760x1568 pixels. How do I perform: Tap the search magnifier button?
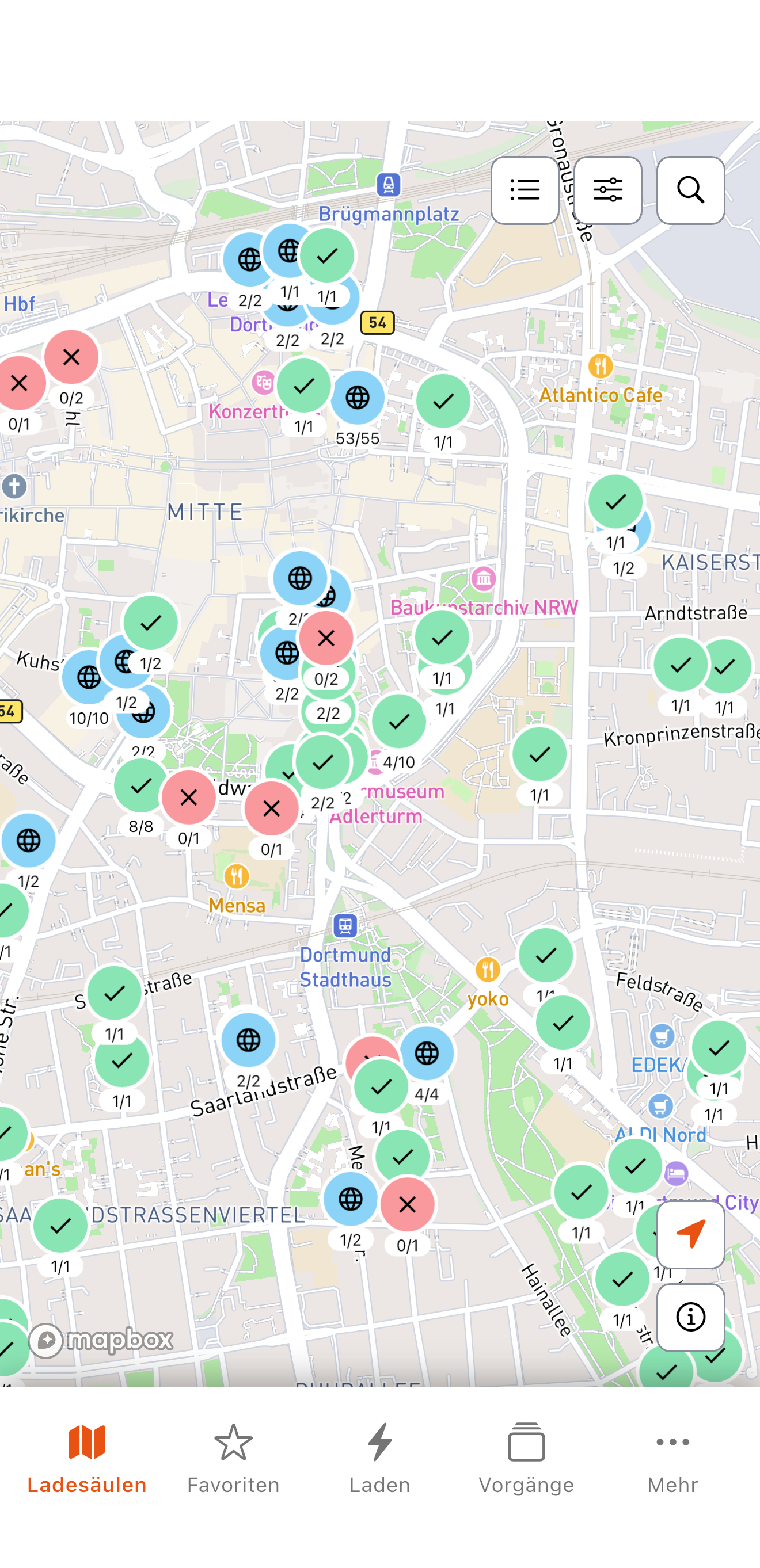pyautogui.click(x=690, y=190)
